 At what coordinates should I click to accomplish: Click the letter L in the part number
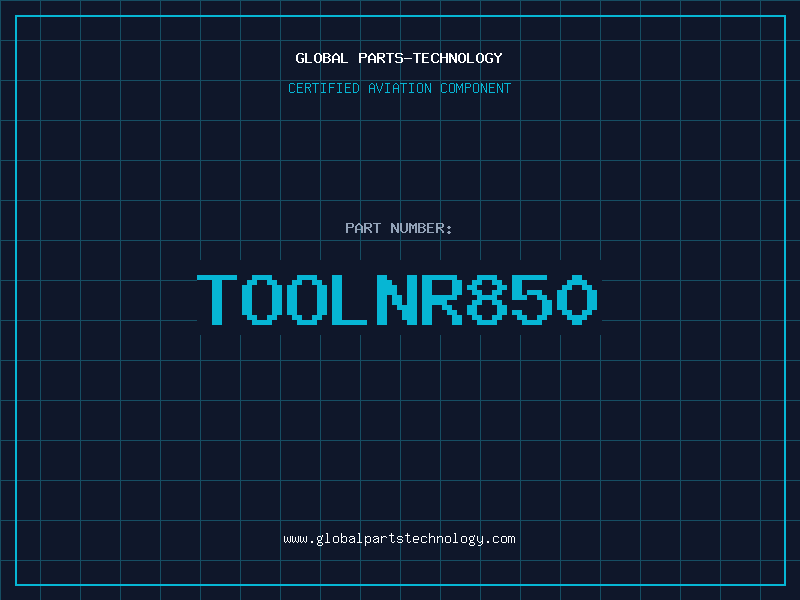(x=354, y=299)
